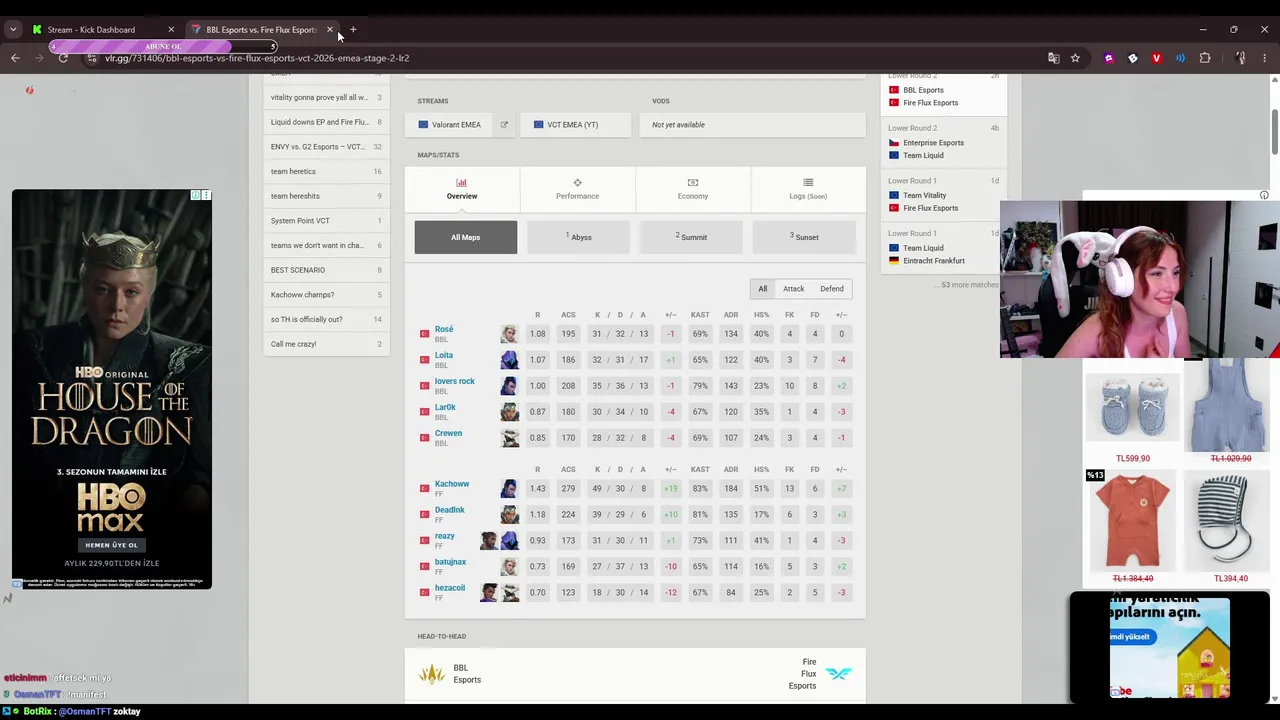Go back to the previous page
The height and width of the screenshot is (720, 1280).
point(15,58)
